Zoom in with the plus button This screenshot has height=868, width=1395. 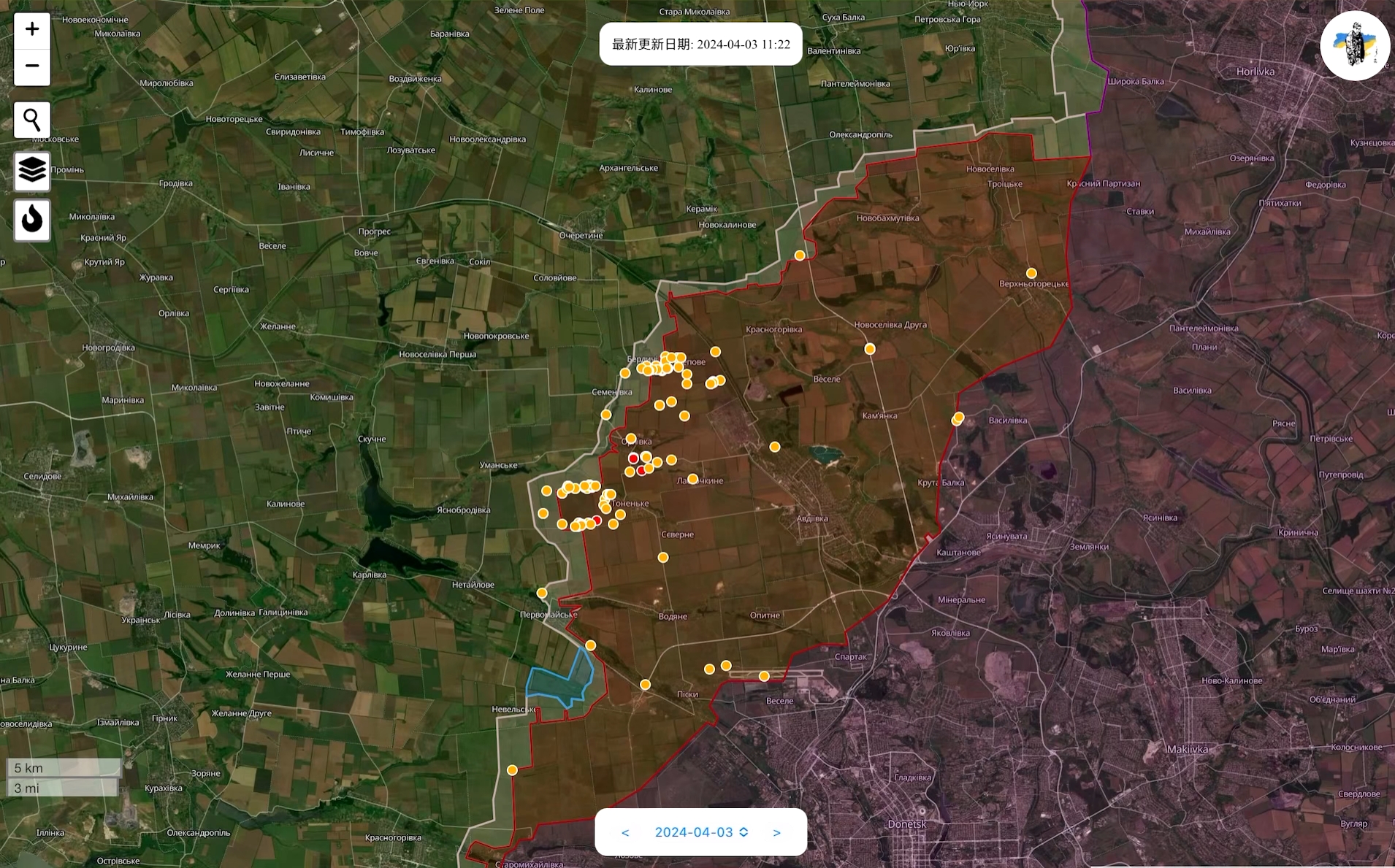pos(32,29)
